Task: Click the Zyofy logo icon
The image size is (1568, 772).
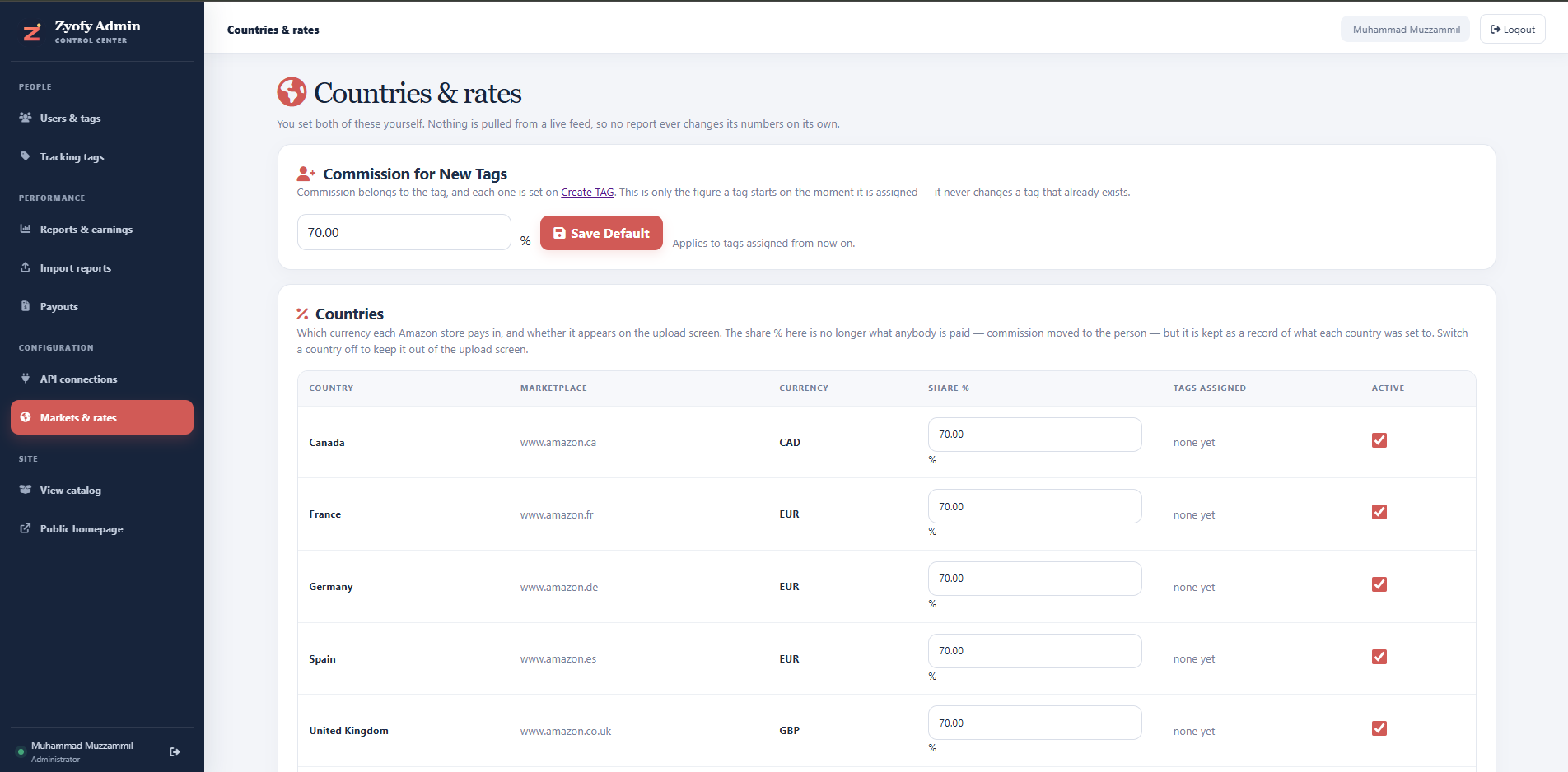Action: [x=32, y=32]
